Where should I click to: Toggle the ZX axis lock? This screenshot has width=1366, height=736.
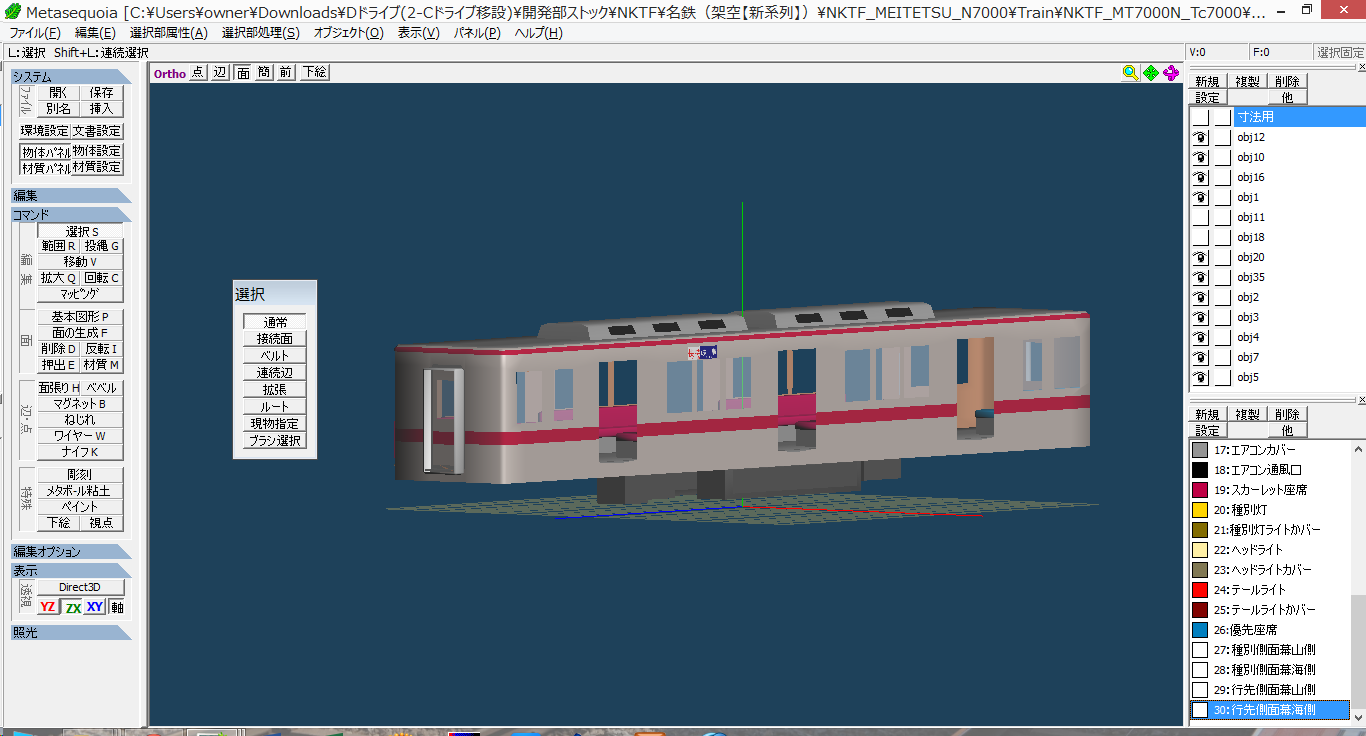tap(72, 607)
